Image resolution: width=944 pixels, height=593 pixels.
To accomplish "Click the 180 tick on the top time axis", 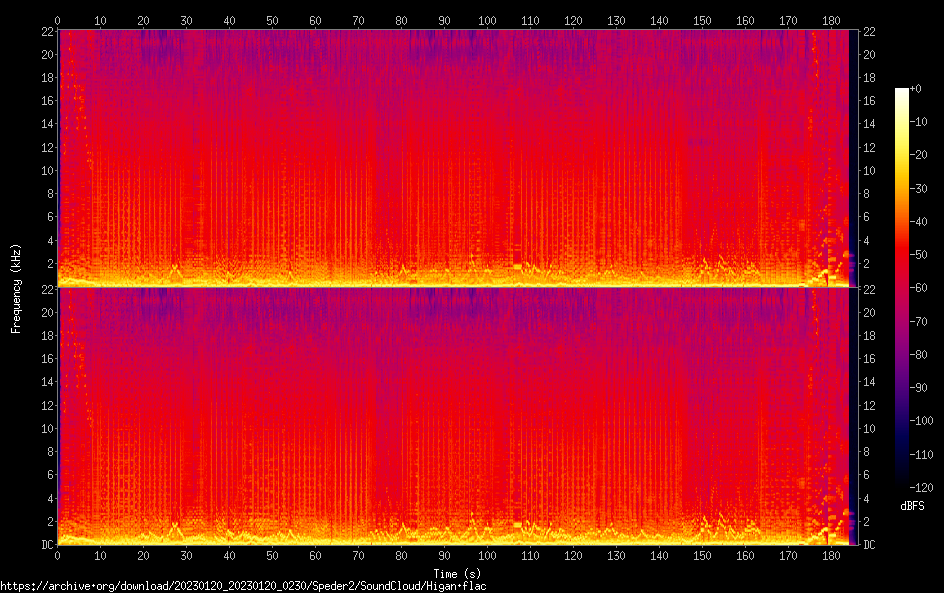I will (831, 20).
